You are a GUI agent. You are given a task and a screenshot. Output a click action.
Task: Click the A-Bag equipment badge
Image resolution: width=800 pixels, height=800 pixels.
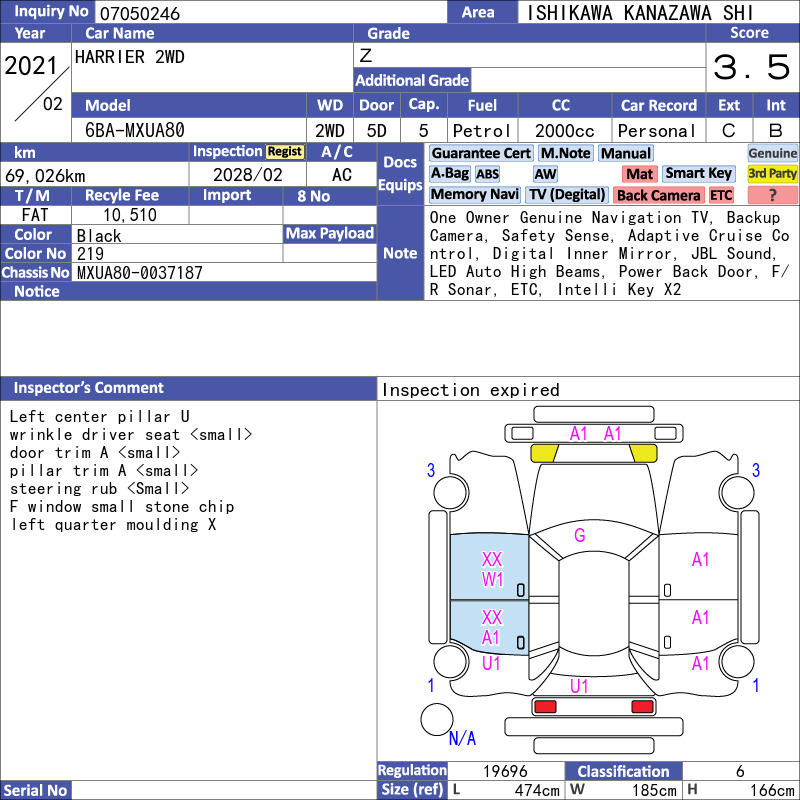449,174
